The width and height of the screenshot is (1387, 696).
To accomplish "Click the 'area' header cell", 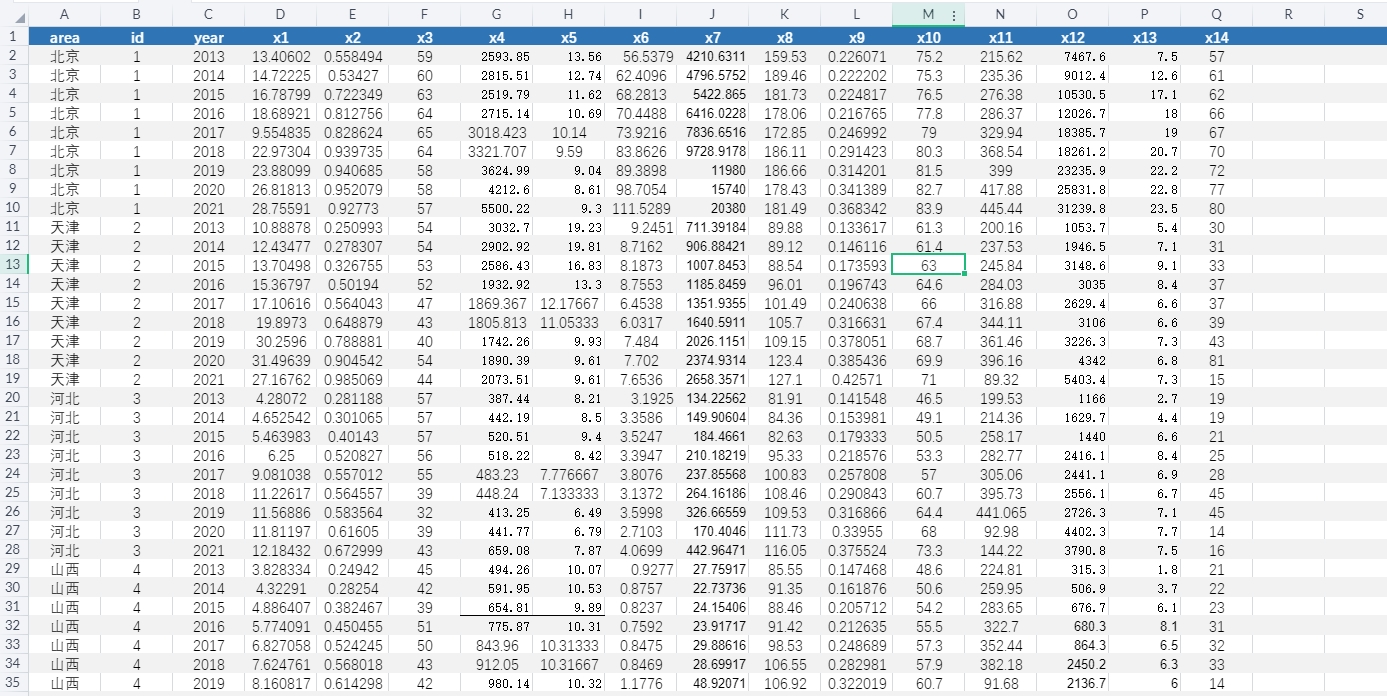I will coord(65,37).
